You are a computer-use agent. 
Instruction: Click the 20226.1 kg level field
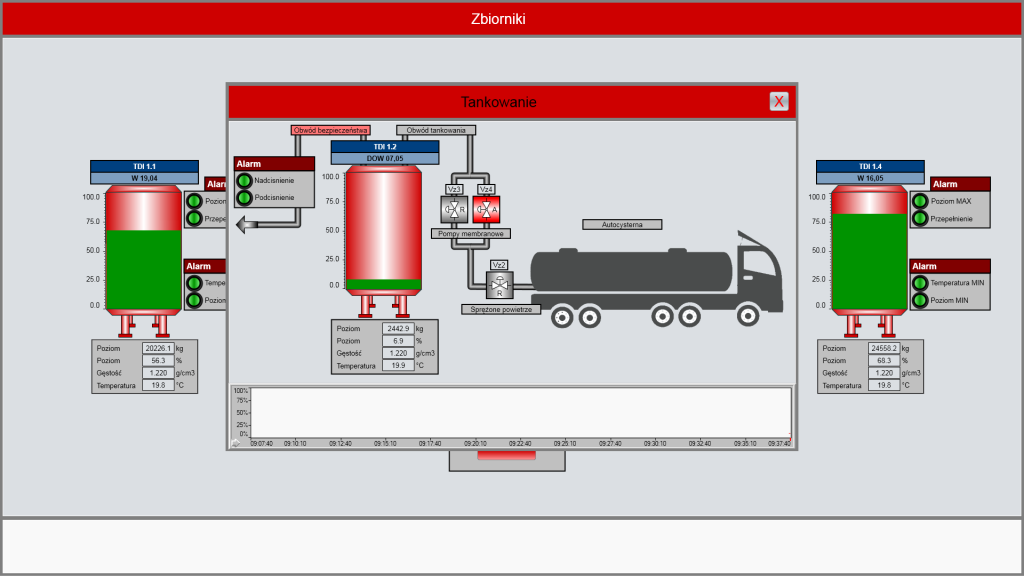(x=158, y=348)
